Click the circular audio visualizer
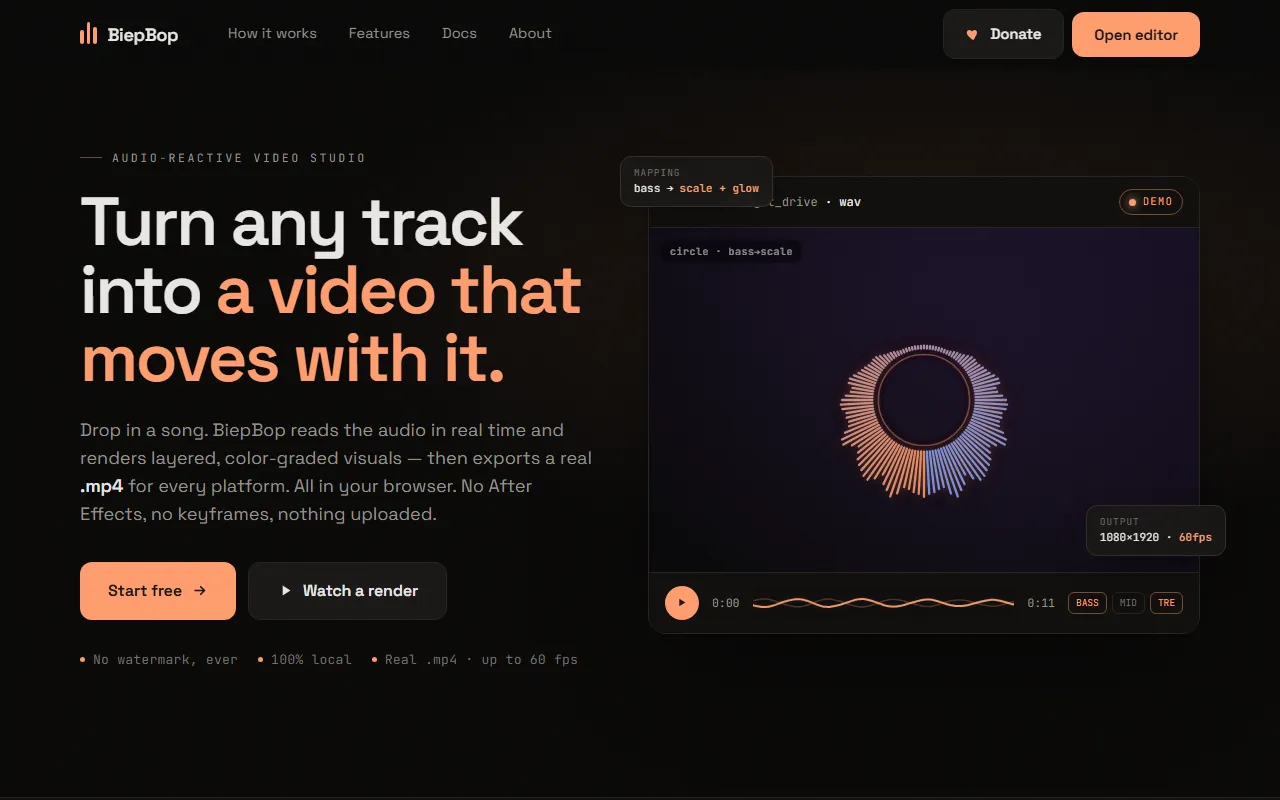Screen dimensions: 1280x800 coord(924,420)
